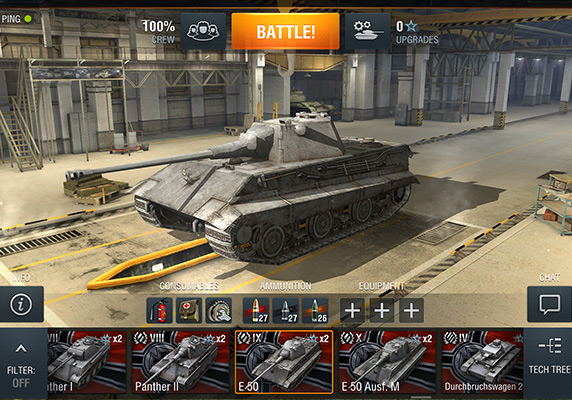Choose the E 50 Ausf. M tank card
The image size is (572, 400).
click(387, 362)
